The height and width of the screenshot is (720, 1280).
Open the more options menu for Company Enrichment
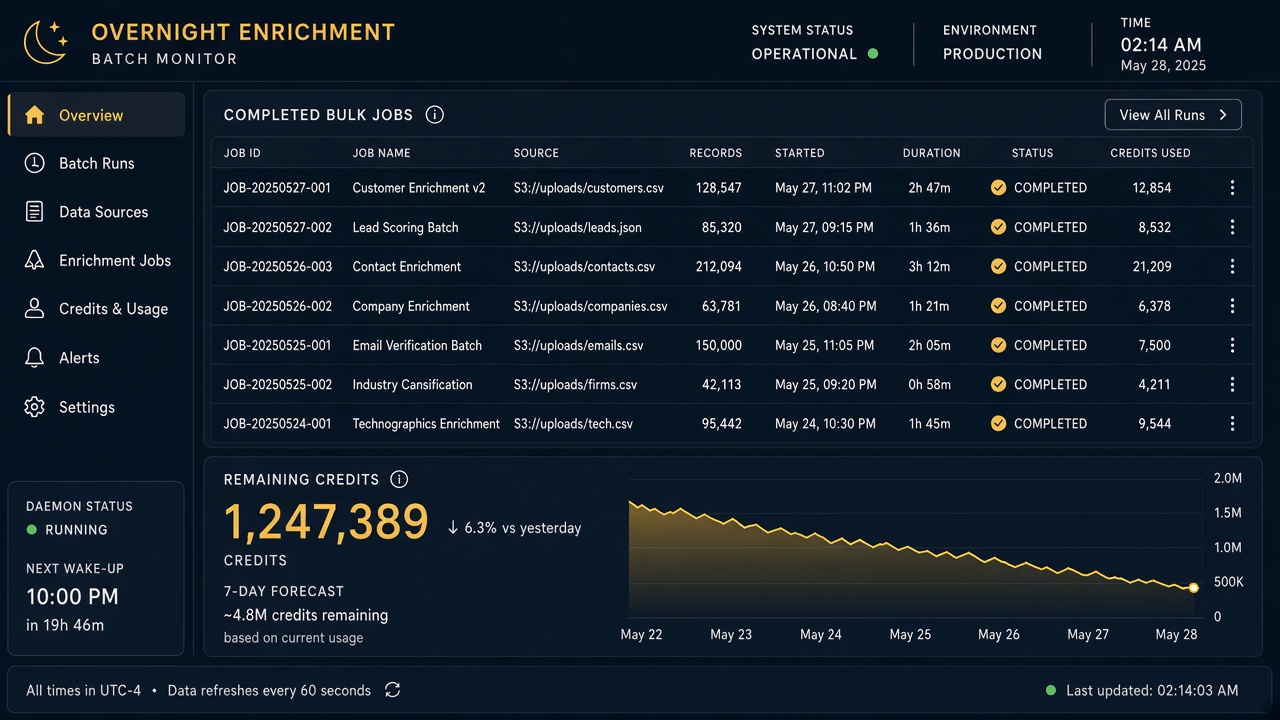pyautogui.click(x=1232, y=306)
